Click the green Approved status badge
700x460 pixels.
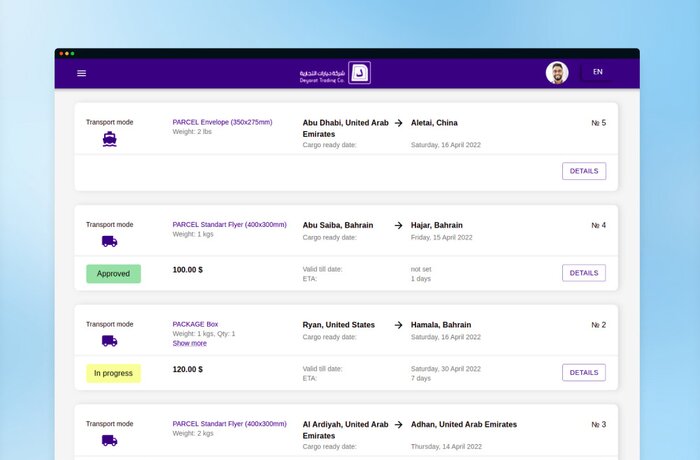113,273
